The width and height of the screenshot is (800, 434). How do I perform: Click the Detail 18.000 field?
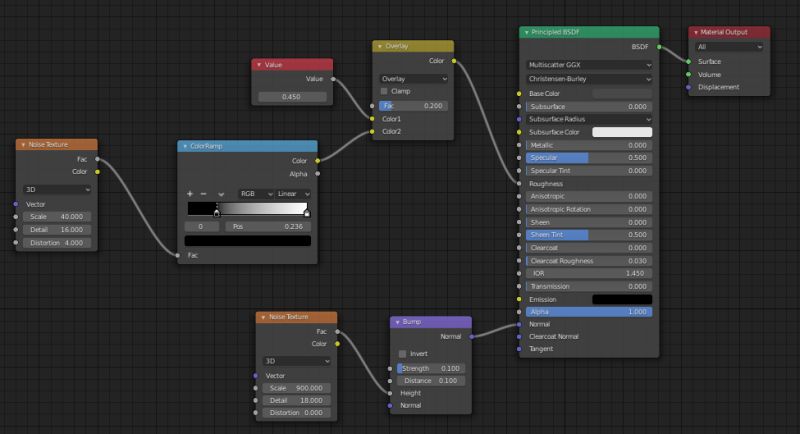pos(296,401)
